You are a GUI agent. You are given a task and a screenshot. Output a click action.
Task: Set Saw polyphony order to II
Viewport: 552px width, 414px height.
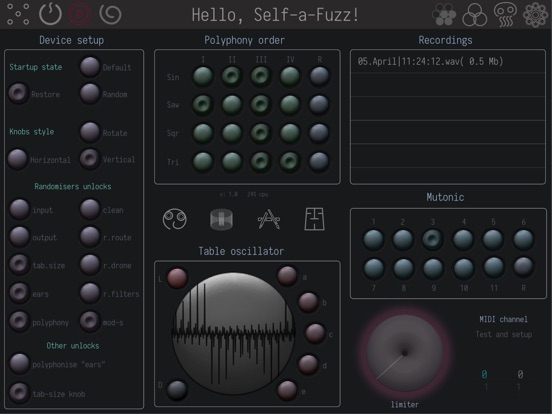pyautogui.click(x=232, y=105)
